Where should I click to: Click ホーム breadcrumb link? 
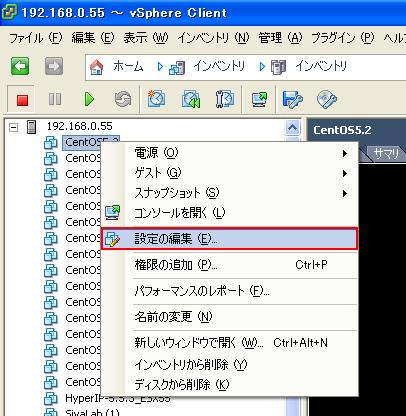point(128,67)
